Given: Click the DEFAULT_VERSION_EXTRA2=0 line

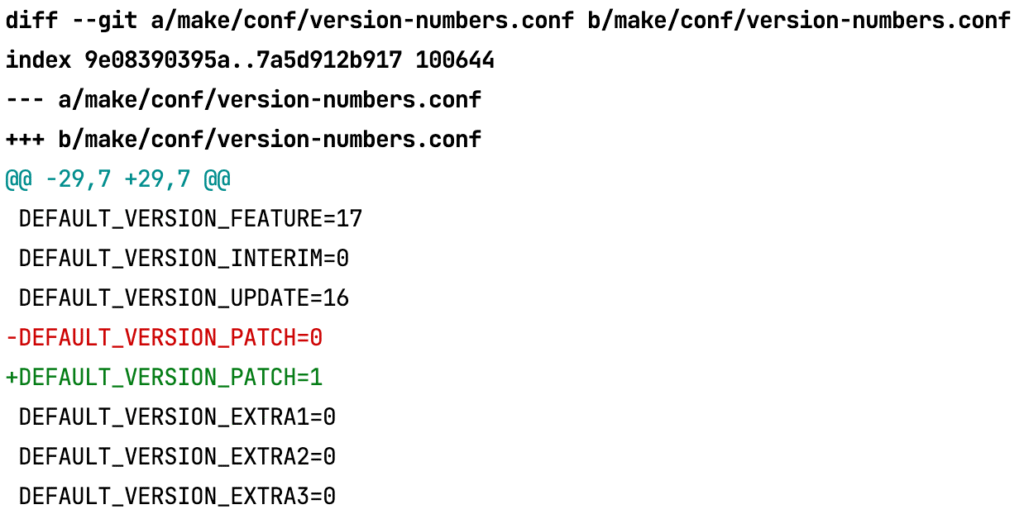Looking at the screenshot, I should tap(177, 456).
